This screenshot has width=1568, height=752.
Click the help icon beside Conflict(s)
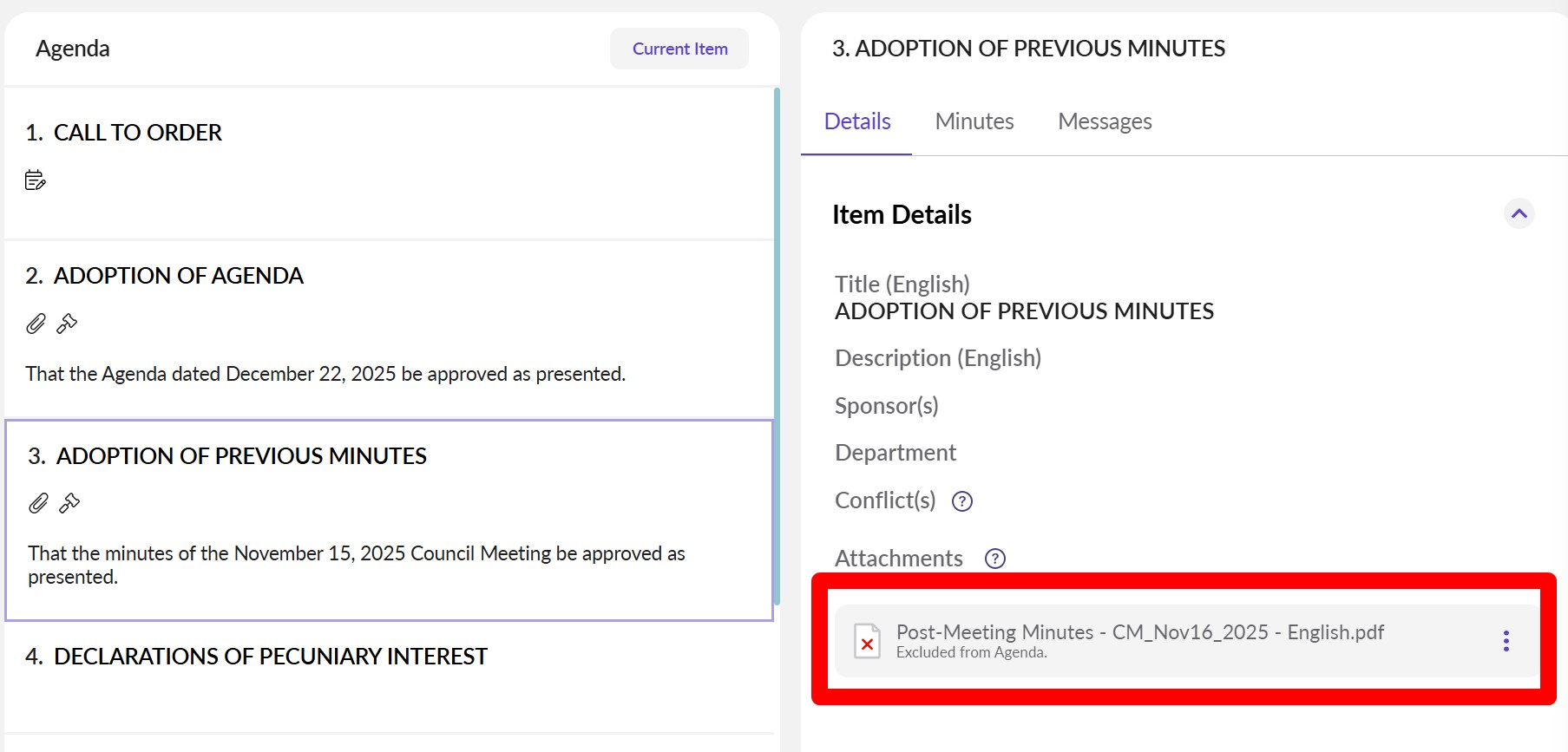[962, 501]
